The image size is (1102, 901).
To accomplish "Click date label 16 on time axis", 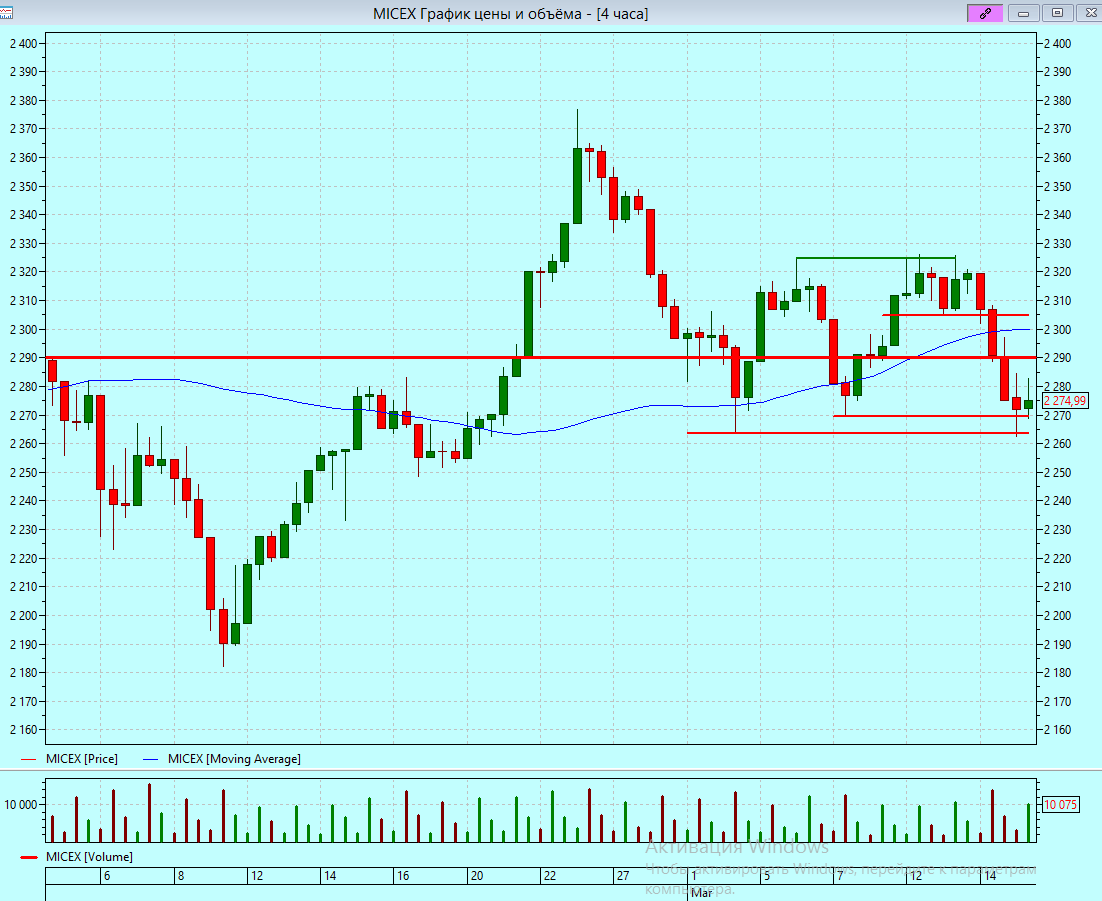I will (x=403, y=876).
